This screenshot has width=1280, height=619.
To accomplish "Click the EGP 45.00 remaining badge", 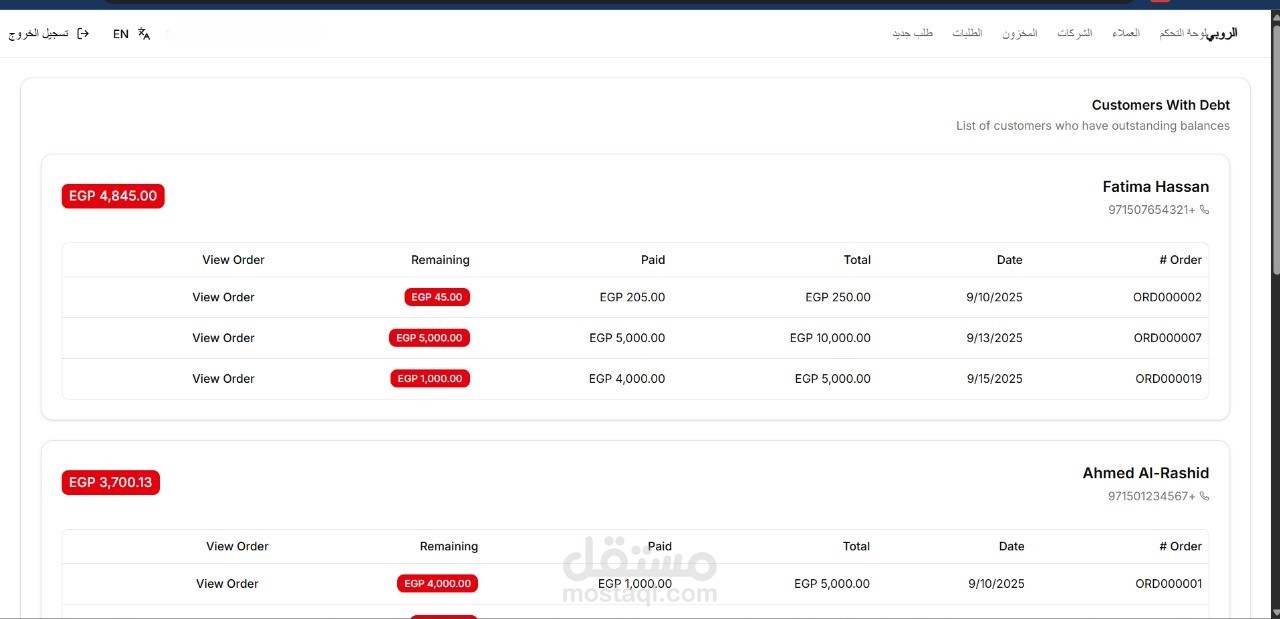I will [x=437, y=297].
